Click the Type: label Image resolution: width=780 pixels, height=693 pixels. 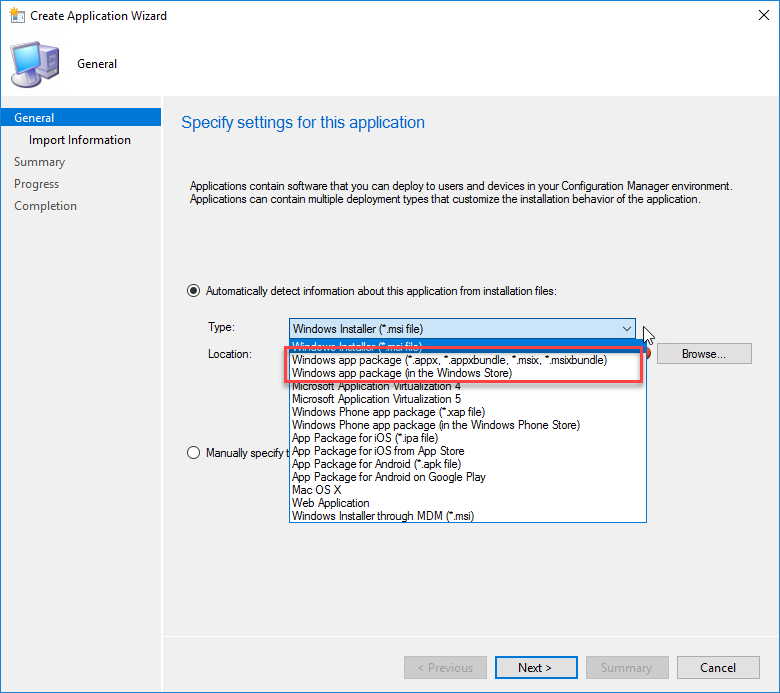(221, 327)
